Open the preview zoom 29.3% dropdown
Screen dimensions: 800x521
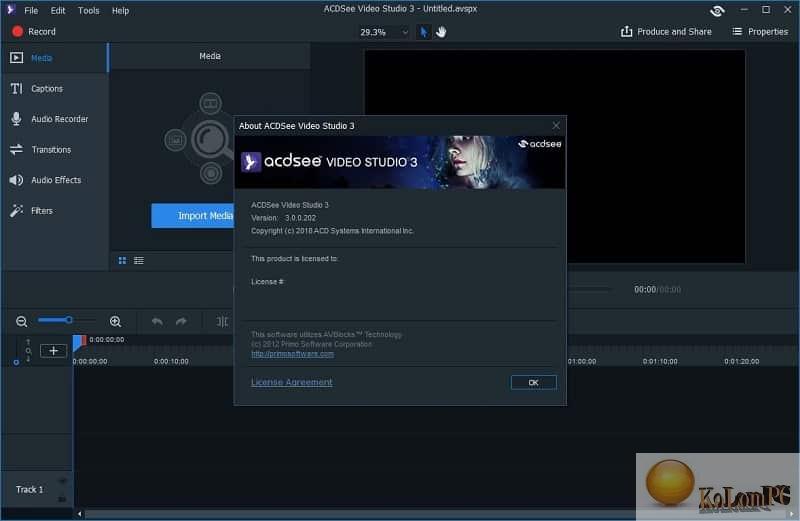pos(384,32)
